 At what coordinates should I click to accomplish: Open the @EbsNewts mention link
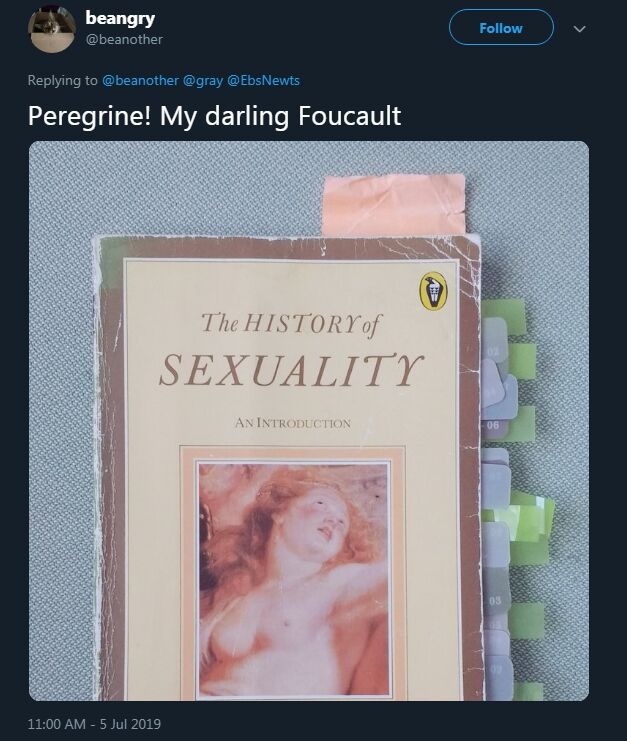pyautogui.click(x=263, y=80)
